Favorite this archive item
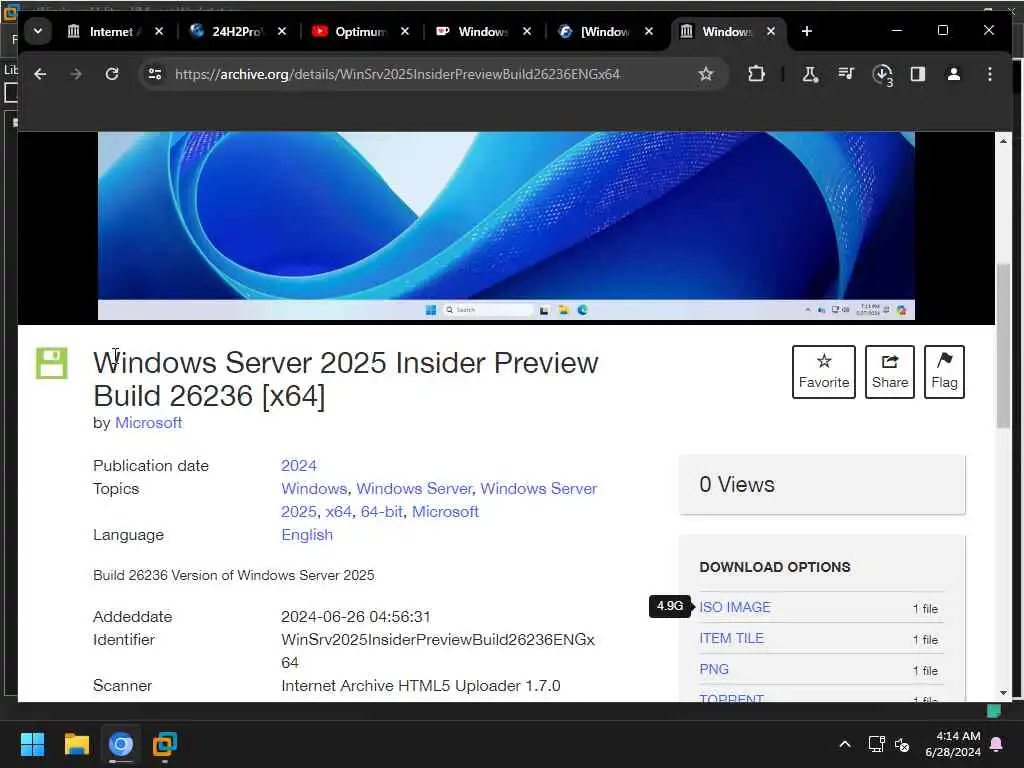The width and height of the screenshot is (1024, 768). click(x=824, y=372)
